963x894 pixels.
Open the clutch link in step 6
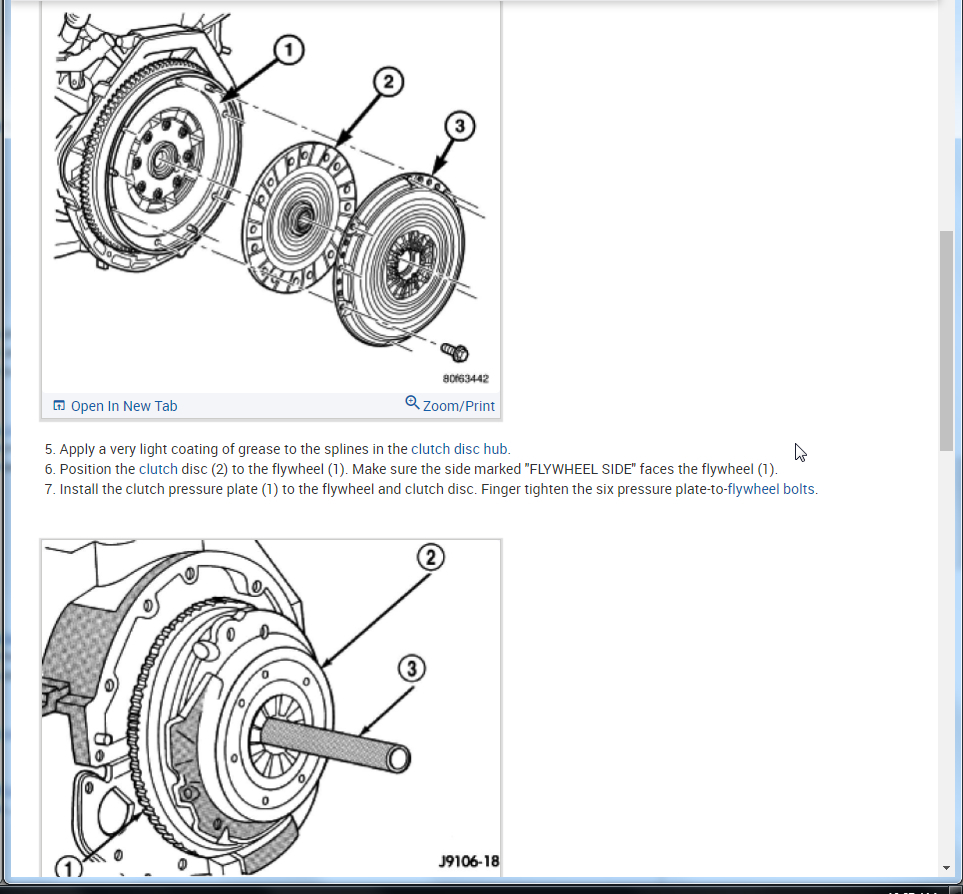pos(158,469)
